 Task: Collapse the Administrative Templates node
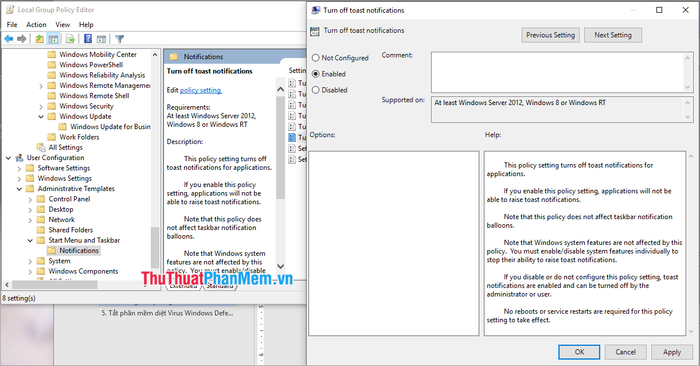coord(19,189)
